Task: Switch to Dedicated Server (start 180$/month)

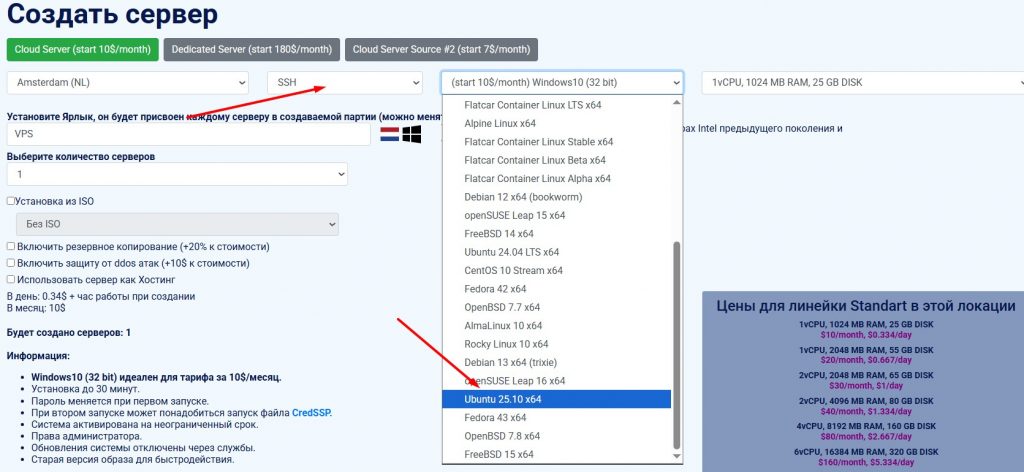Action: pos(251,49)
